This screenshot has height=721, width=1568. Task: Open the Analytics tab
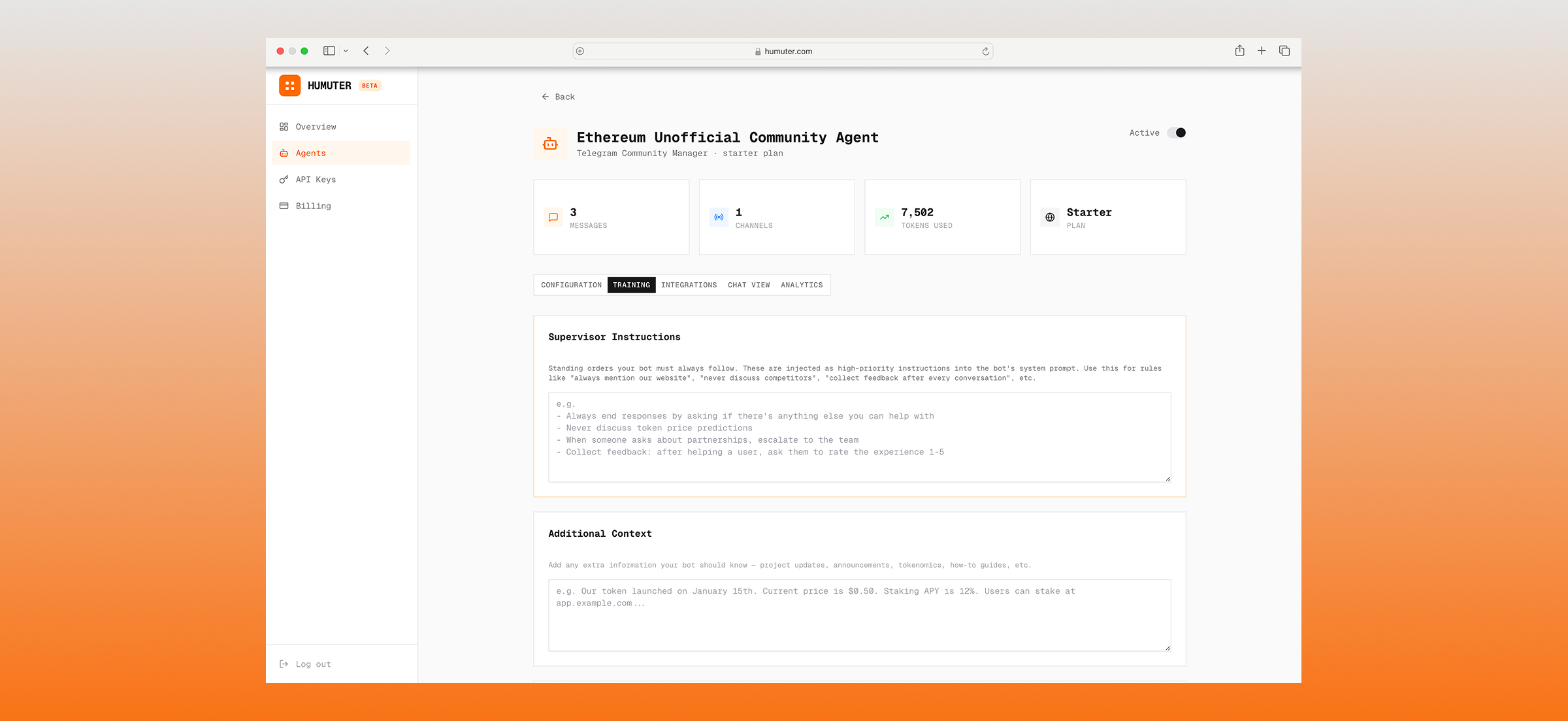pyautogui.click(x=802, y=285)
